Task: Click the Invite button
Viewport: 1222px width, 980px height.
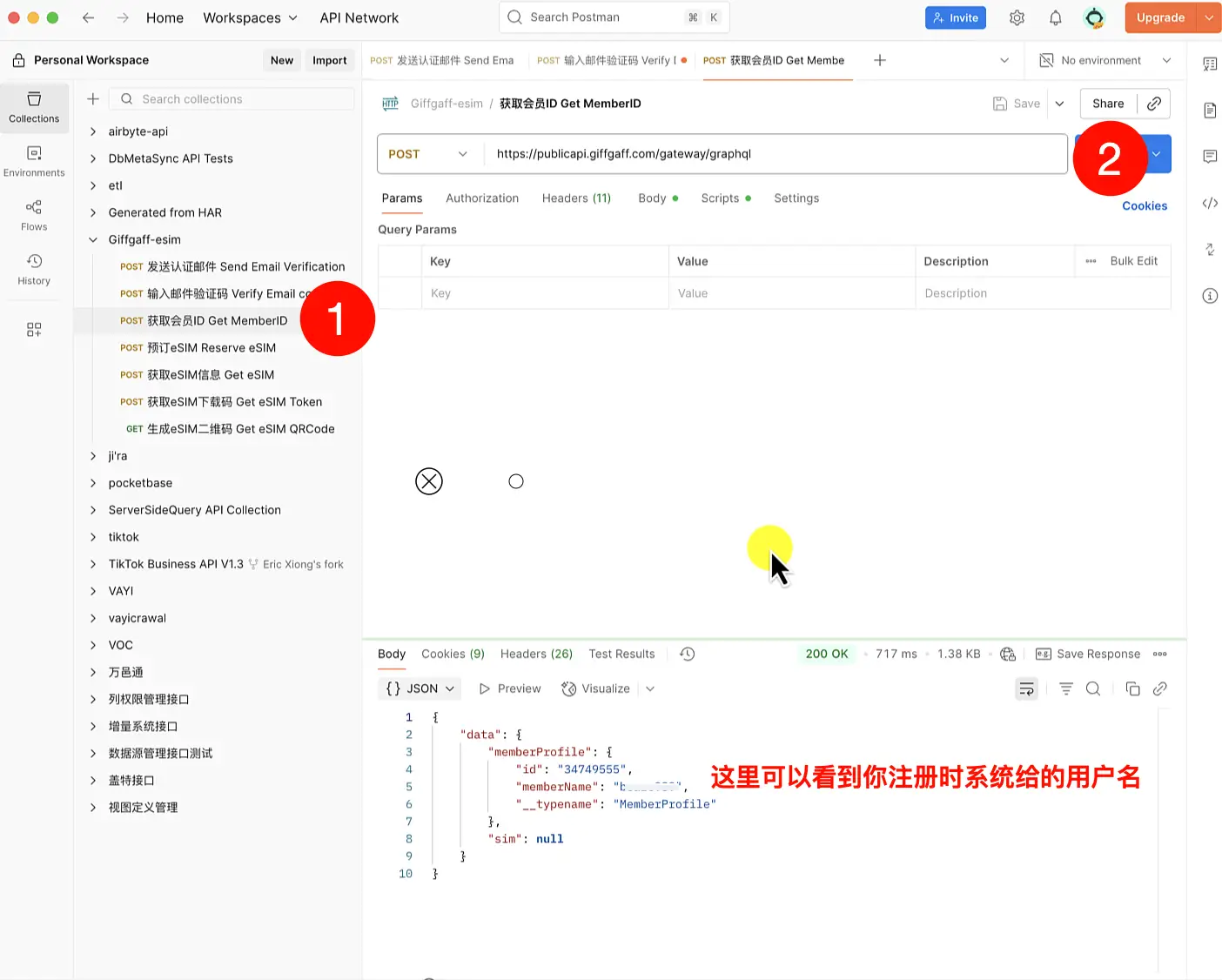Action: tap(956, 17)
